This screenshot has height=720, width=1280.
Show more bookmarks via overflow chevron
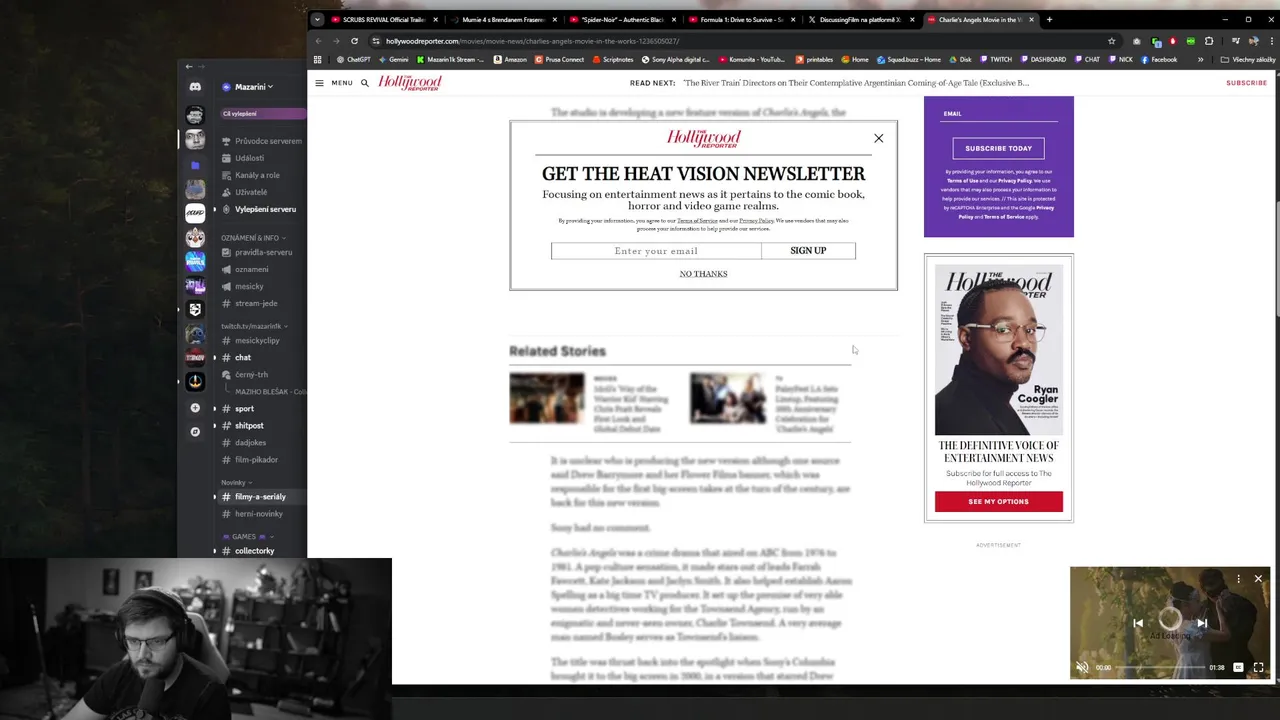pyautogui.click(x=1200, y=60)
